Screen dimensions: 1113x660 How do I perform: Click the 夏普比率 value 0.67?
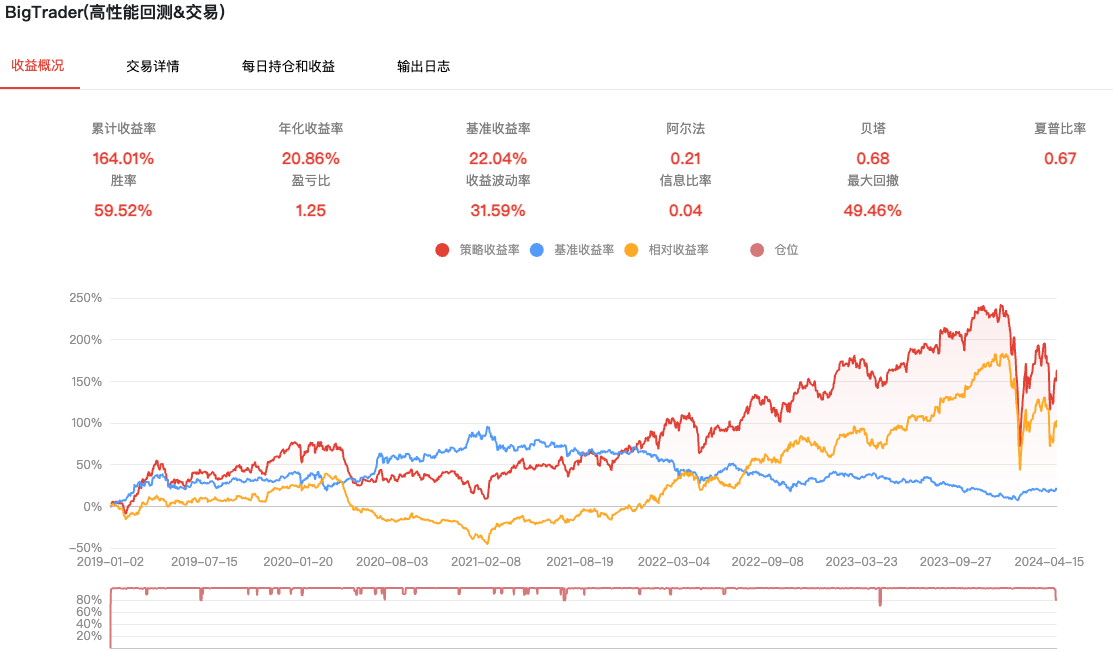point(1060,158)
